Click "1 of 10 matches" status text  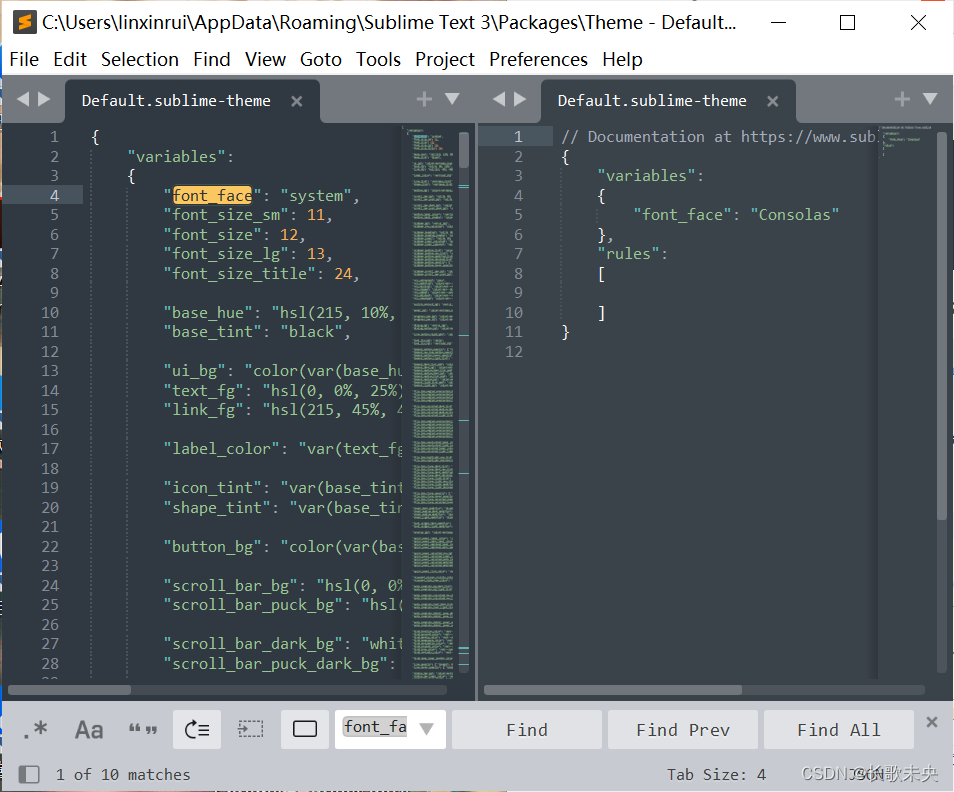tap(123, 774)
